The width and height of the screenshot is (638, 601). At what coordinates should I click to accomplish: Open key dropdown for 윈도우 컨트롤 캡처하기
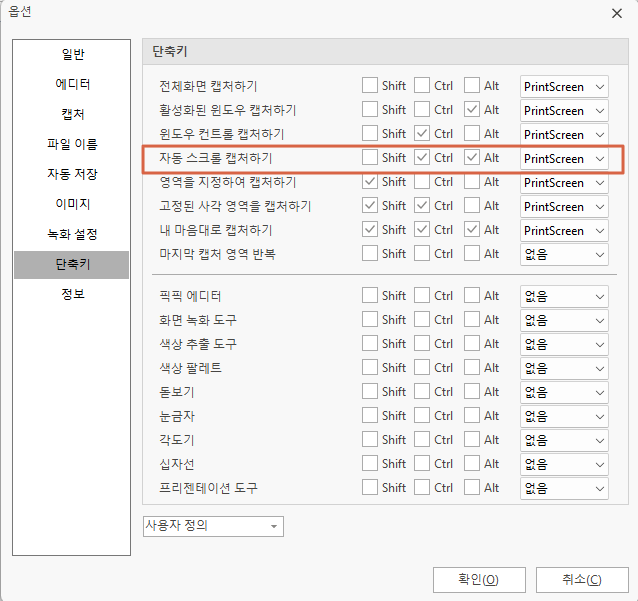(x=564, y=135)
